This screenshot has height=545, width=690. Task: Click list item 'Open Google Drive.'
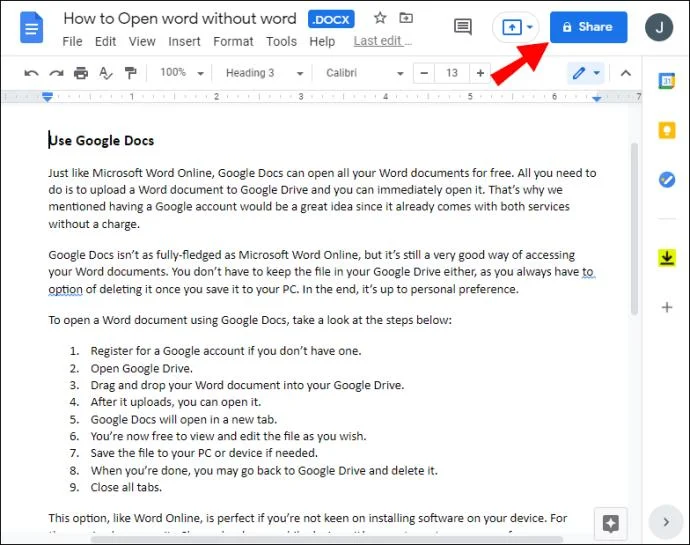pyautogui.click(x=141, y=368)
